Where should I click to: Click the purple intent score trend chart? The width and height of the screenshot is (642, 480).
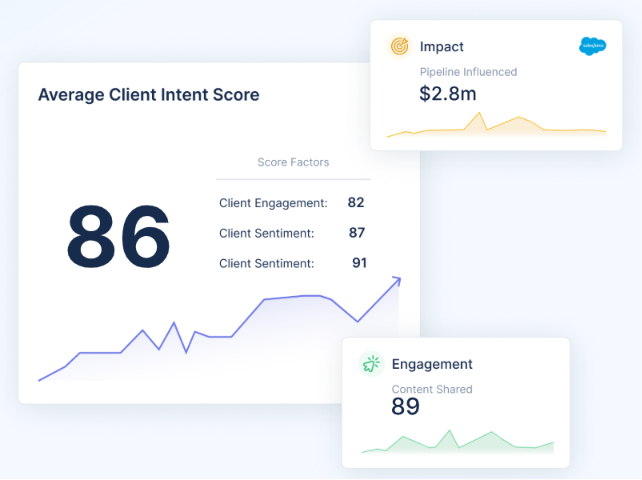[219, 329]
